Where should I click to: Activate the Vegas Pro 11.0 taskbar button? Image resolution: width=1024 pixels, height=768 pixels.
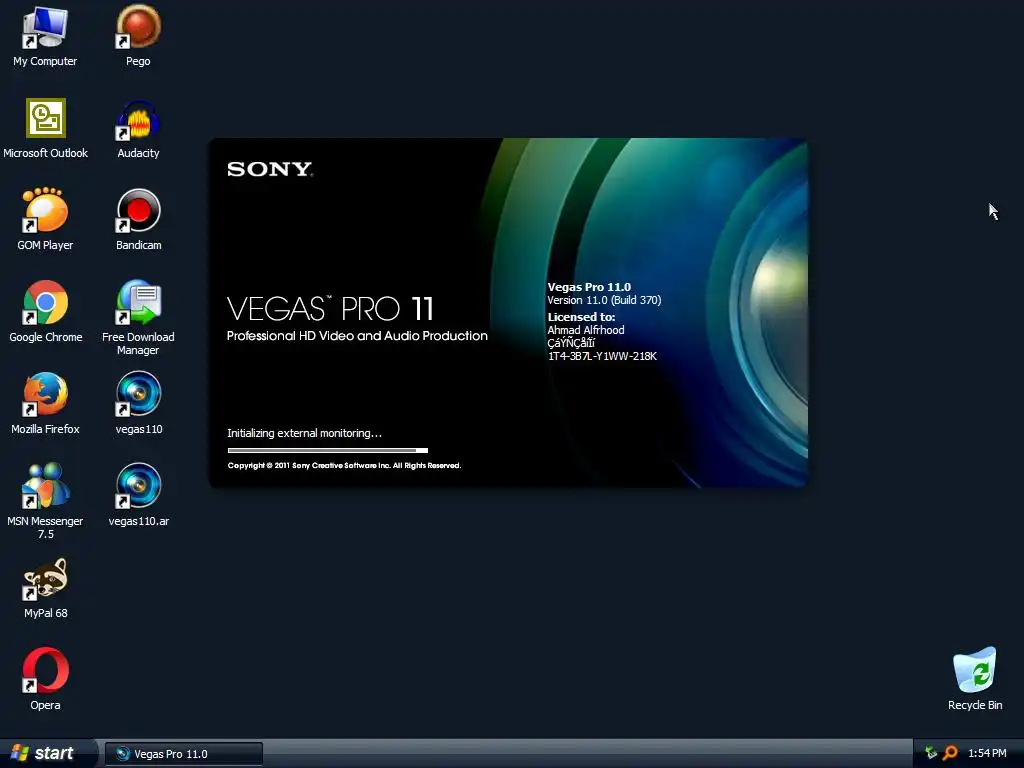point(184,754)
